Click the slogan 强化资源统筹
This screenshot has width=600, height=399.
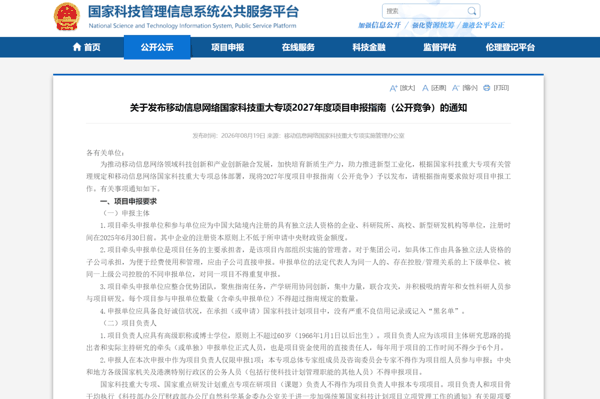point(433,25)
